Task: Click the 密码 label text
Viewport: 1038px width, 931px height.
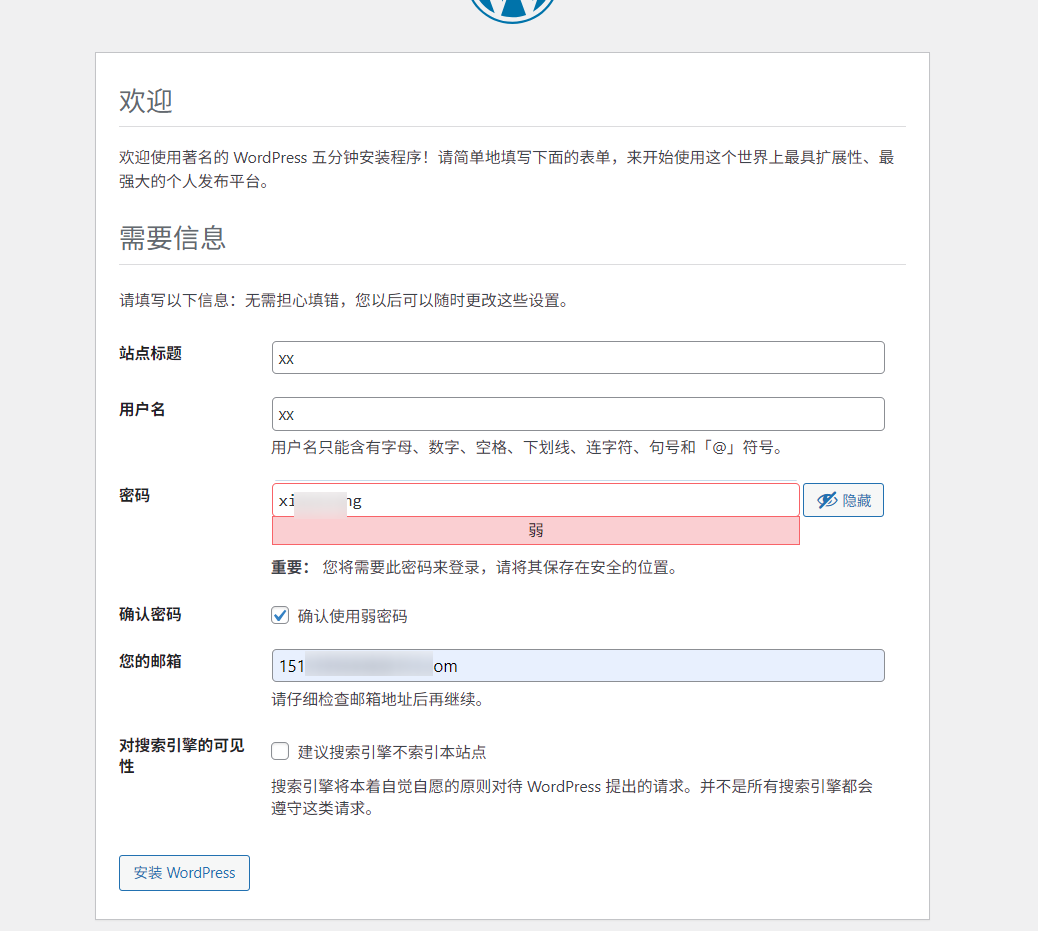Action: 134,496
